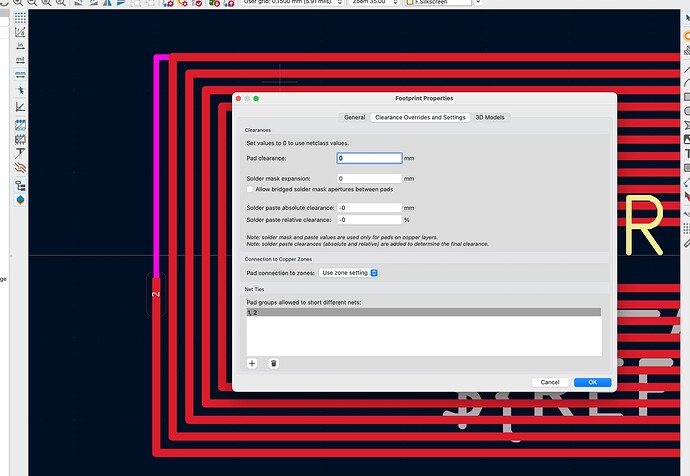690x476 pixels.
Task: Toggle high contrast layer mode icon
Action: click(x=20, y=167)
